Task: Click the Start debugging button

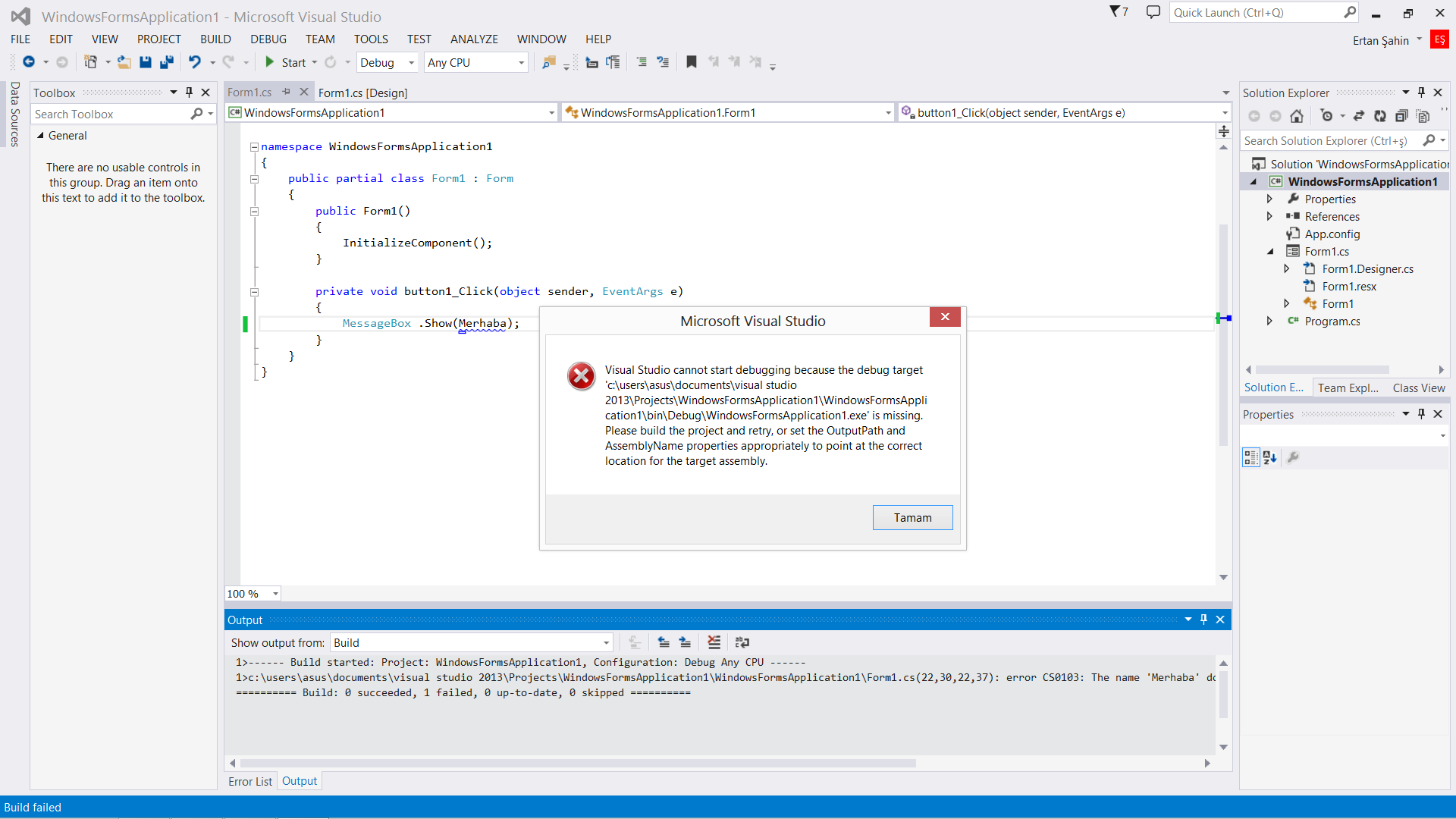Action: 285,62
